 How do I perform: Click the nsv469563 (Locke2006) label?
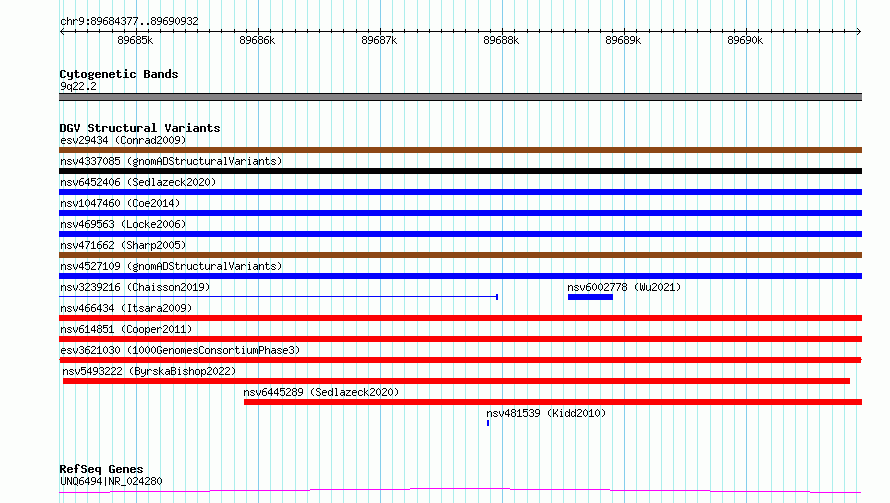[x=123, y=224]
